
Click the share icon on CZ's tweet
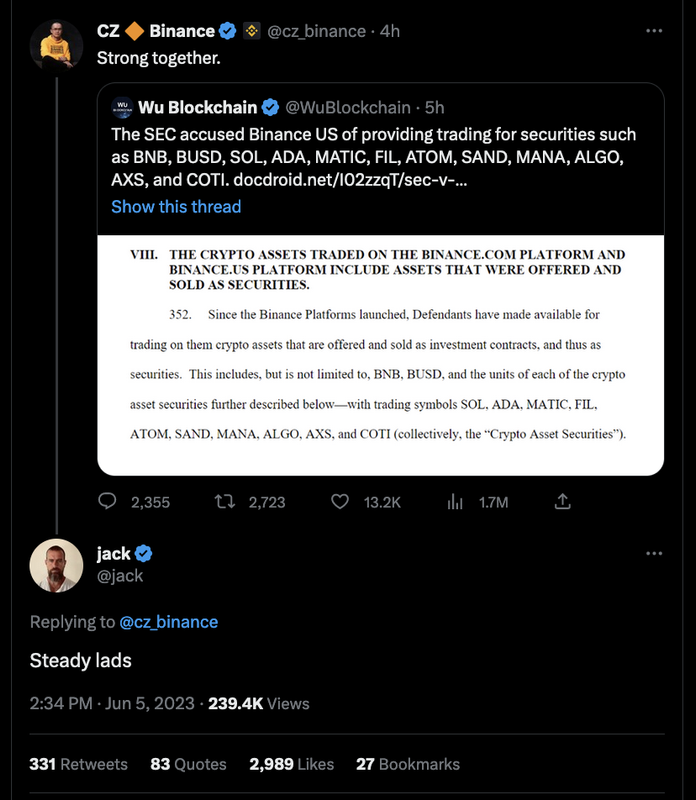pos(563,502)
